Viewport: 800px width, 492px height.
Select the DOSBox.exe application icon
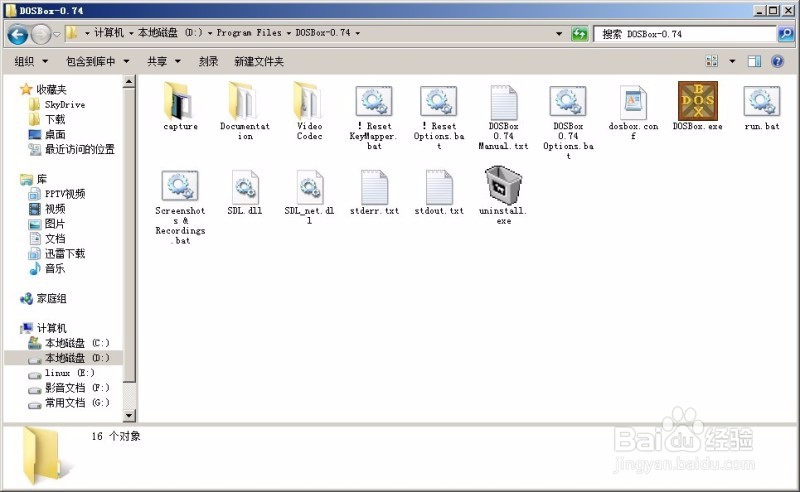click(697, 101)
